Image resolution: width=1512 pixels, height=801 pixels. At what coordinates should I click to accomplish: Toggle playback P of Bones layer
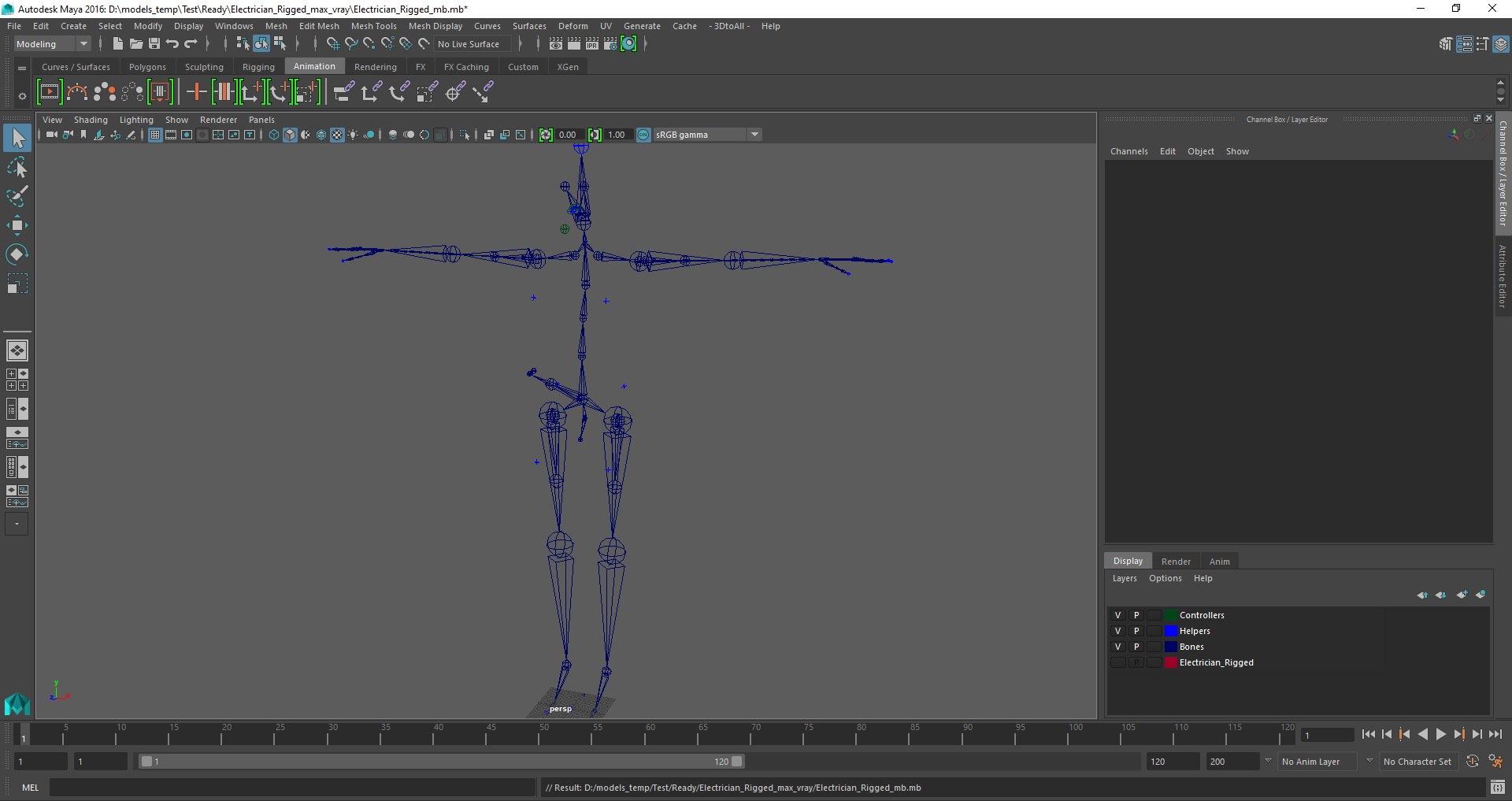coord(1136,647)
